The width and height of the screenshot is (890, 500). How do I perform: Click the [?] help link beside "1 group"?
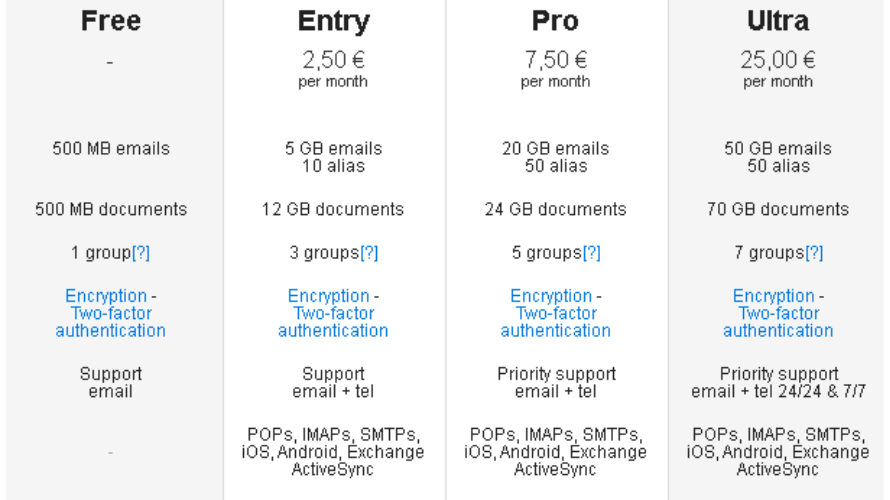click(x=141, y=253)
